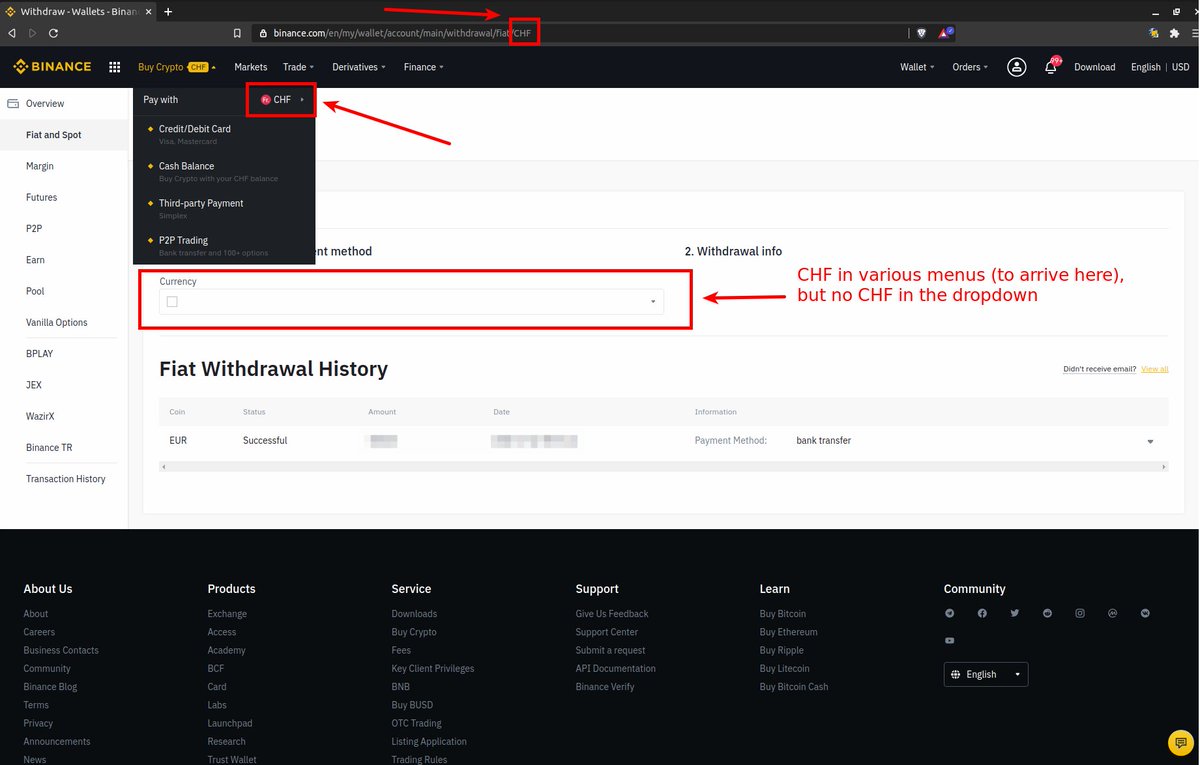Viewport: 1200px width, 765px height.
Task: Click USD currency in header
Action: [1181, 67]
